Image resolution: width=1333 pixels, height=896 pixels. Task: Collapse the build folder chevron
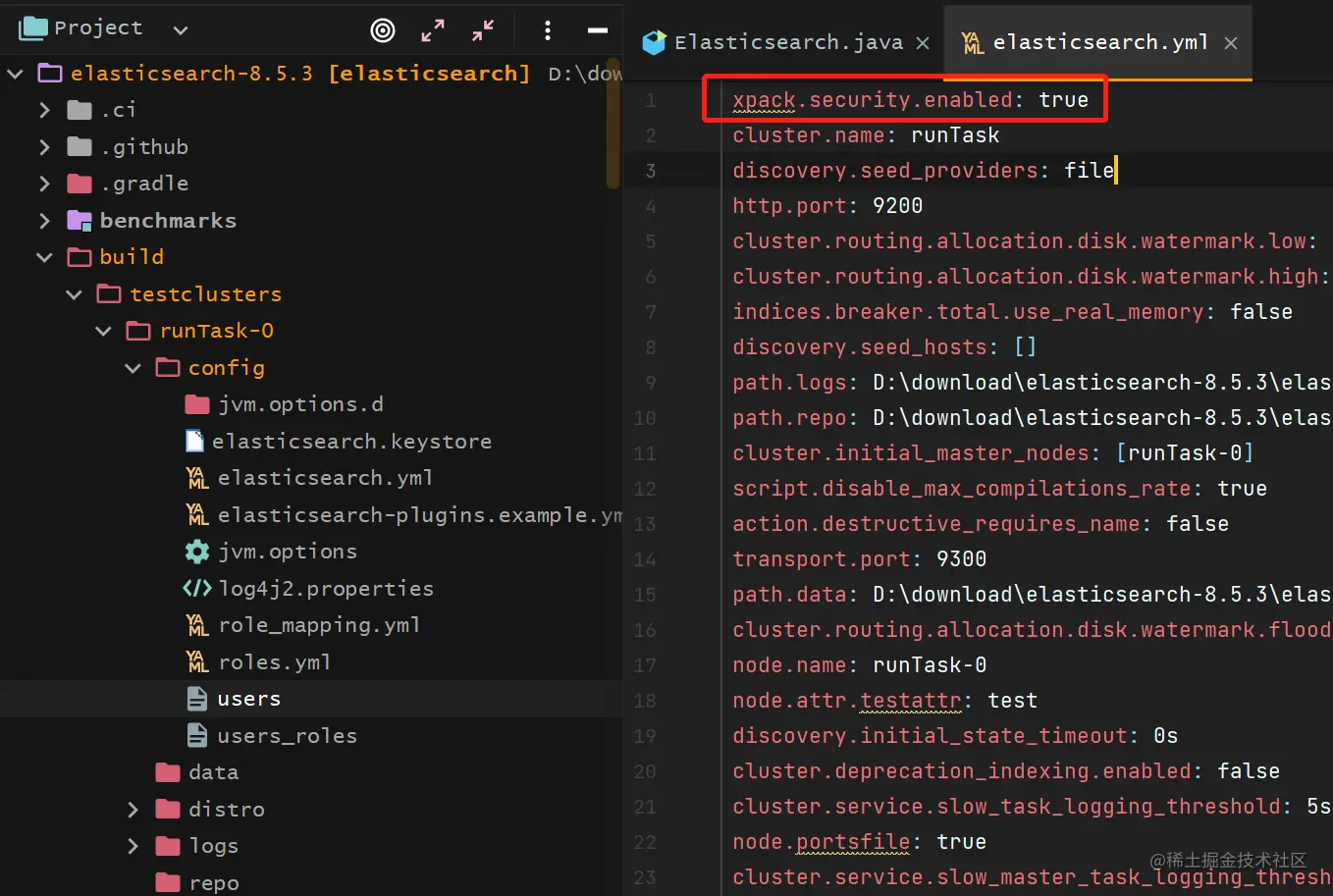click(44, 257)
